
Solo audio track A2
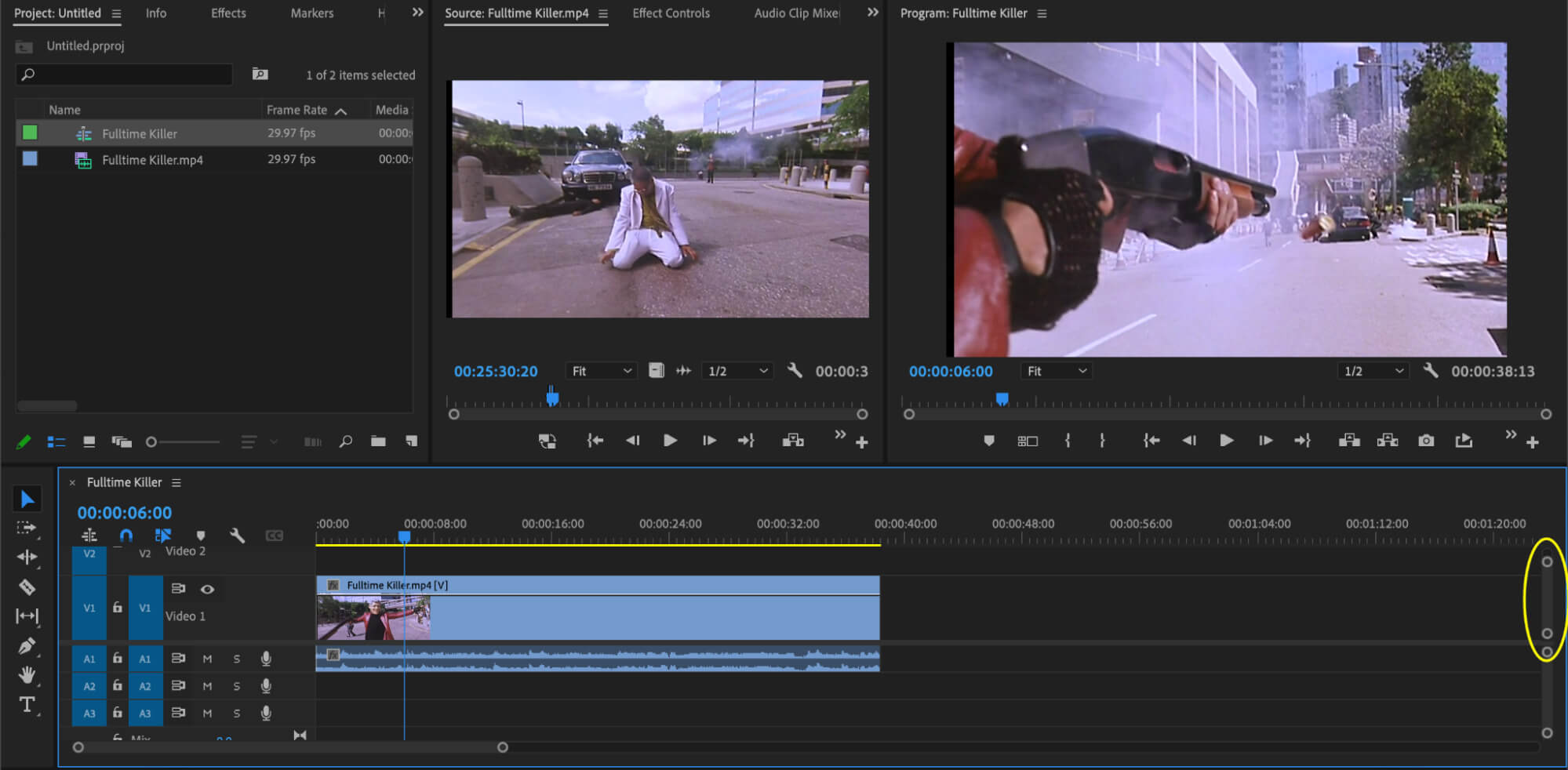tap(236, 686)
